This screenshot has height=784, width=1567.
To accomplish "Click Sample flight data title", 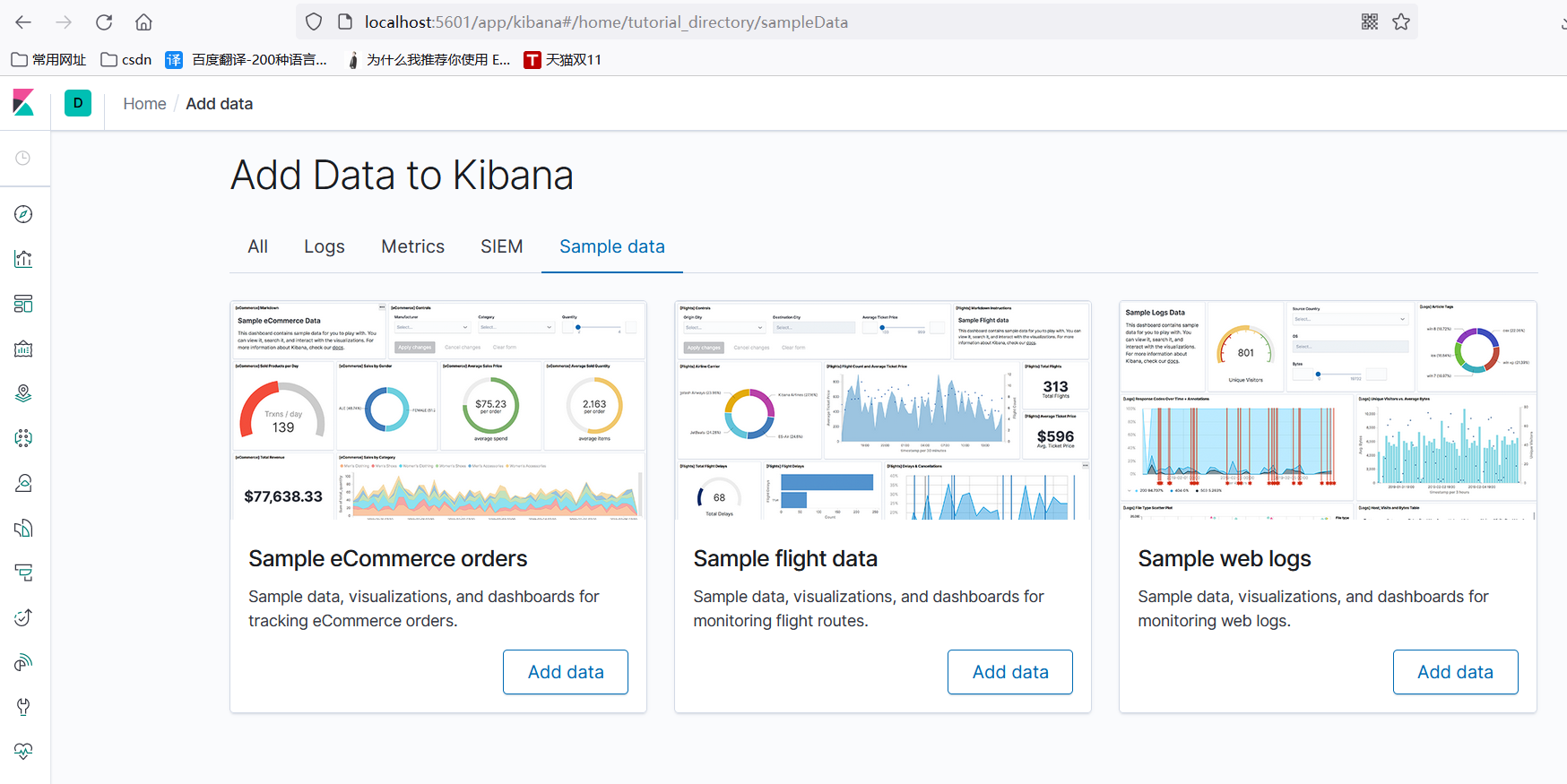I will [785, 559].
